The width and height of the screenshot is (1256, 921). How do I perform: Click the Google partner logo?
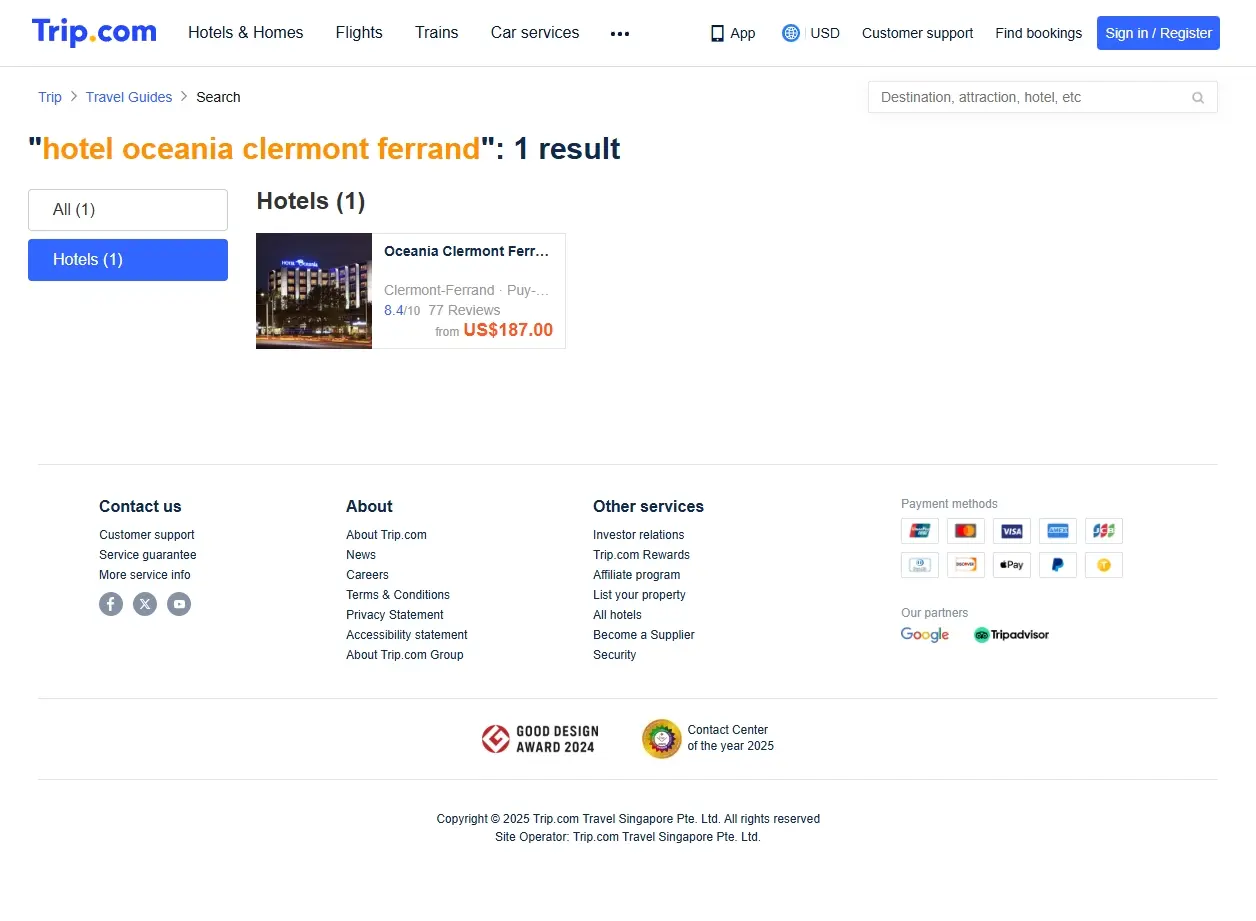tap(925, 635)
